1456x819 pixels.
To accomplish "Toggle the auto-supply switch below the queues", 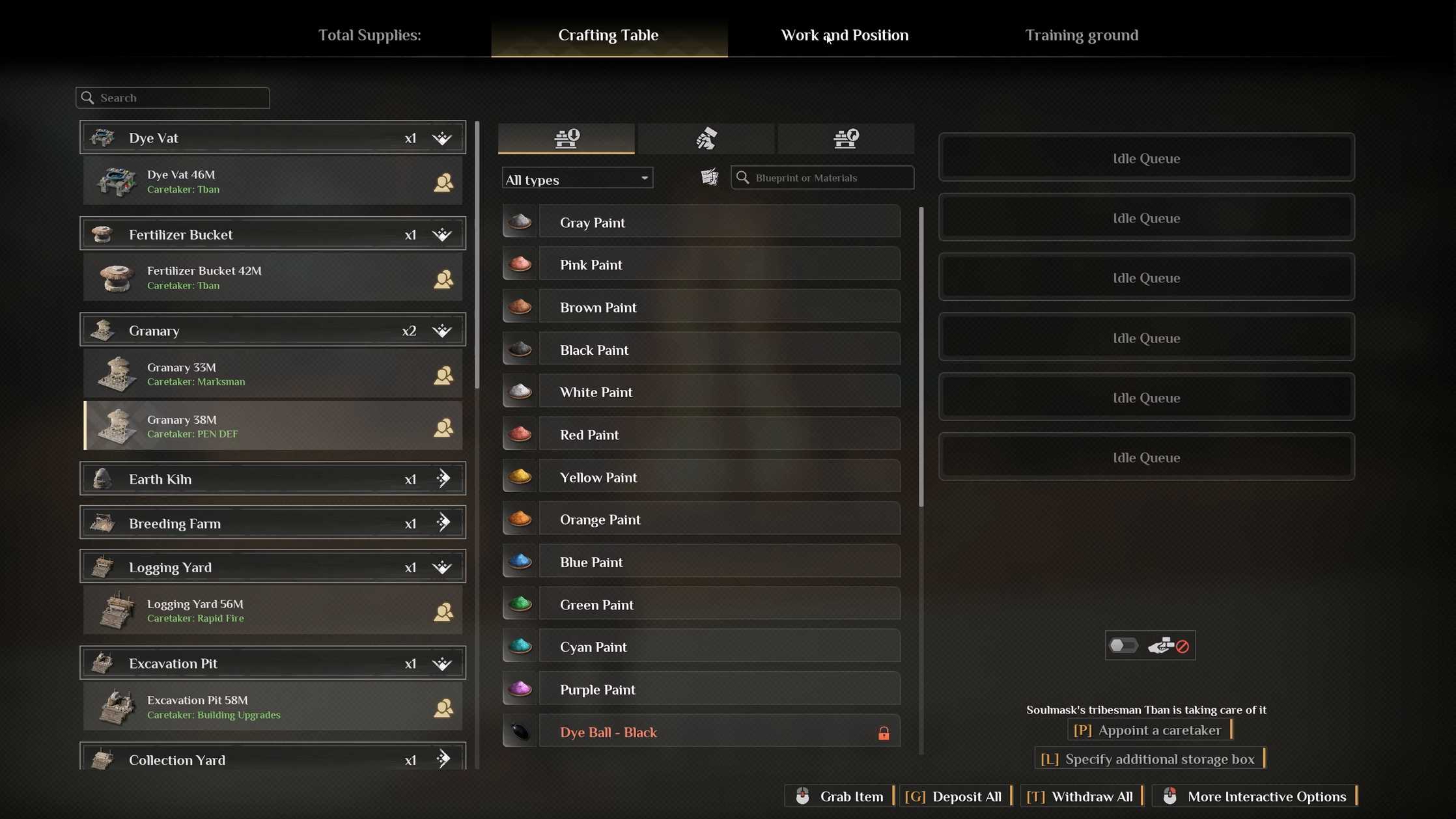I will [1123, 645].
